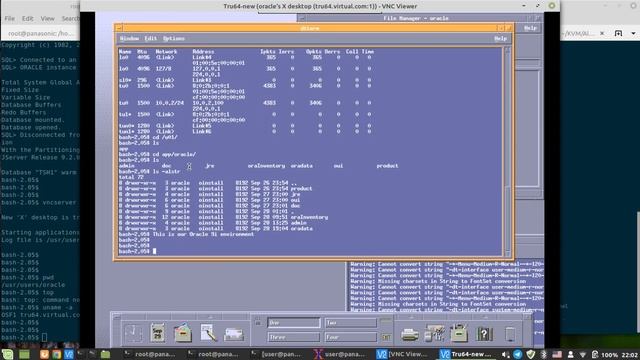Image resolution: width=640 pixels, height=360 pixels.
Task: Expand subpanel arrow above the Text Editor icon
Action: click(211, 317)
